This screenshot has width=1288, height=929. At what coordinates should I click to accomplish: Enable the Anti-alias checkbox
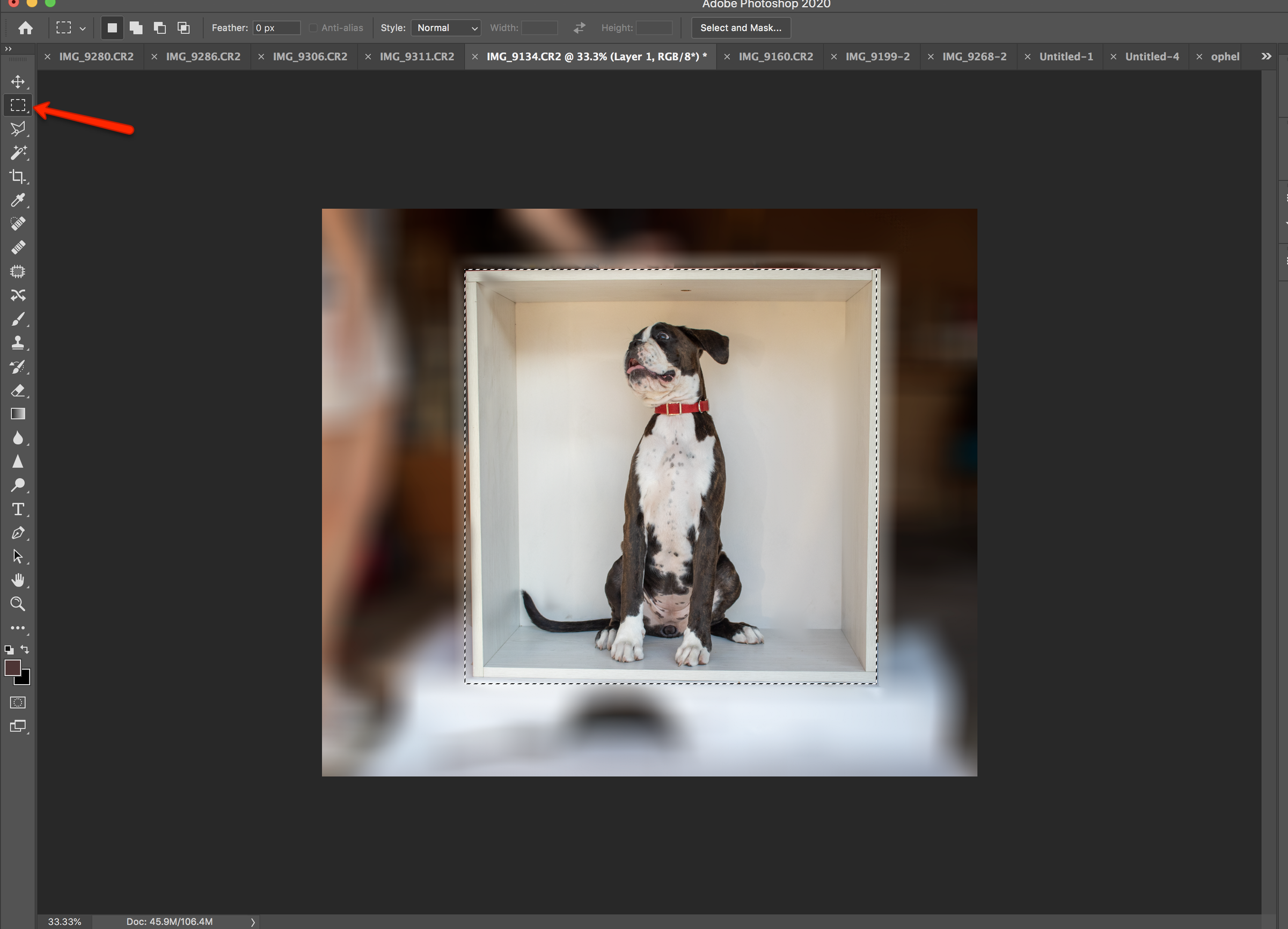(x=313, y=27)
